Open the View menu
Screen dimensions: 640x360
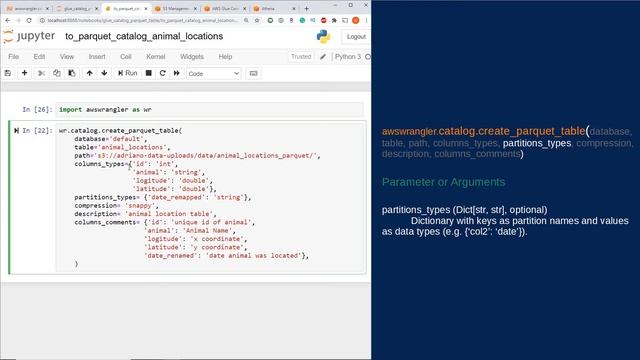click(67, 57)
